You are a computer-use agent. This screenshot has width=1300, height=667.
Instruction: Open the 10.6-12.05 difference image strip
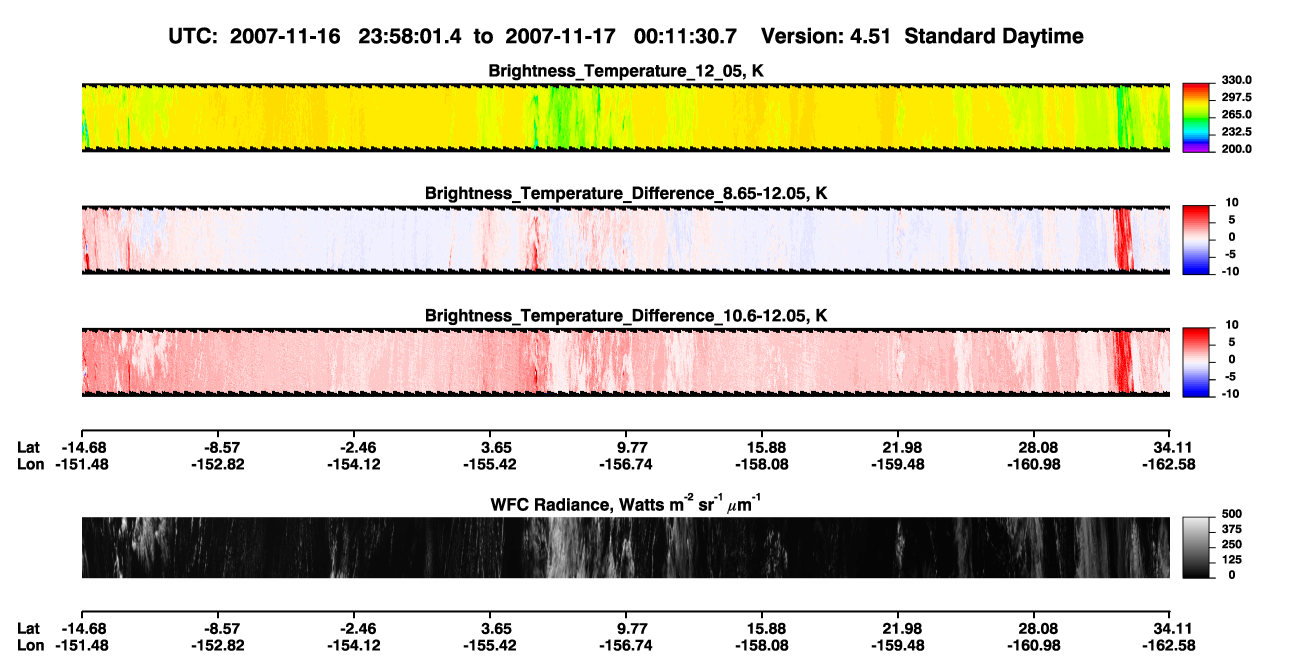(625, 362)
